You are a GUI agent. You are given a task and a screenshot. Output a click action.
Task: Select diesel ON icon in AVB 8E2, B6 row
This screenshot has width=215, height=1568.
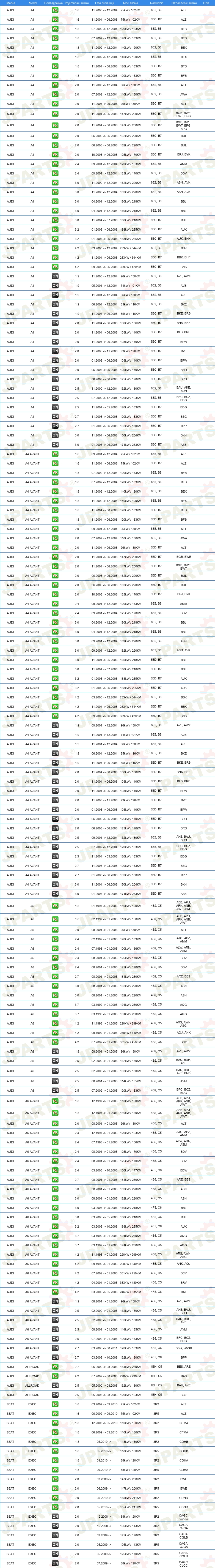55,285
